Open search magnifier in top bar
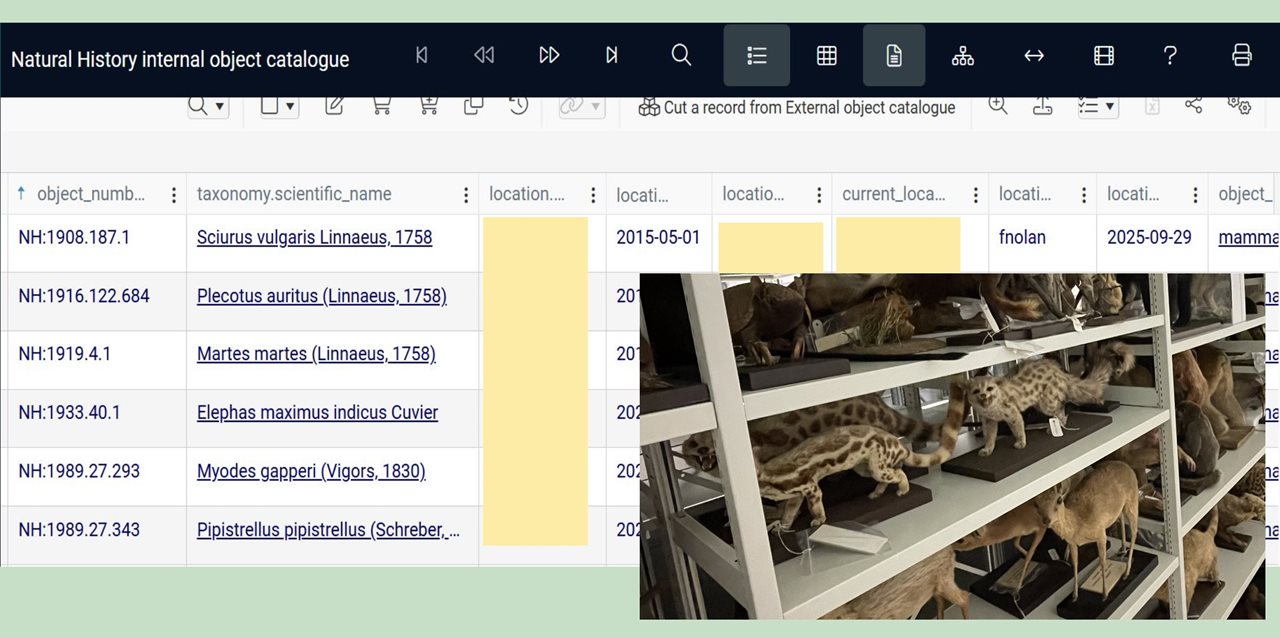Viewport: 1280px width, 638px height. pos(681,56)
